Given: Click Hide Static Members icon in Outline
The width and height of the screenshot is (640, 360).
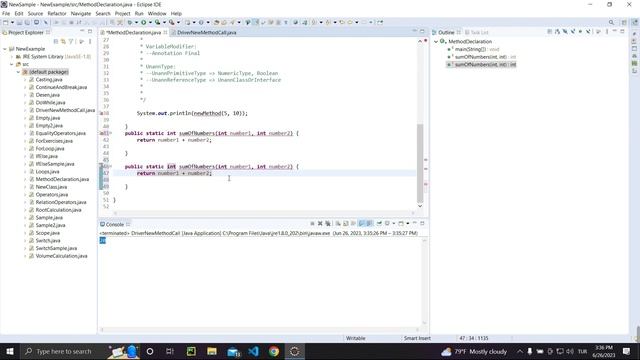Looking at the screenshot, I should click(573, 32).
